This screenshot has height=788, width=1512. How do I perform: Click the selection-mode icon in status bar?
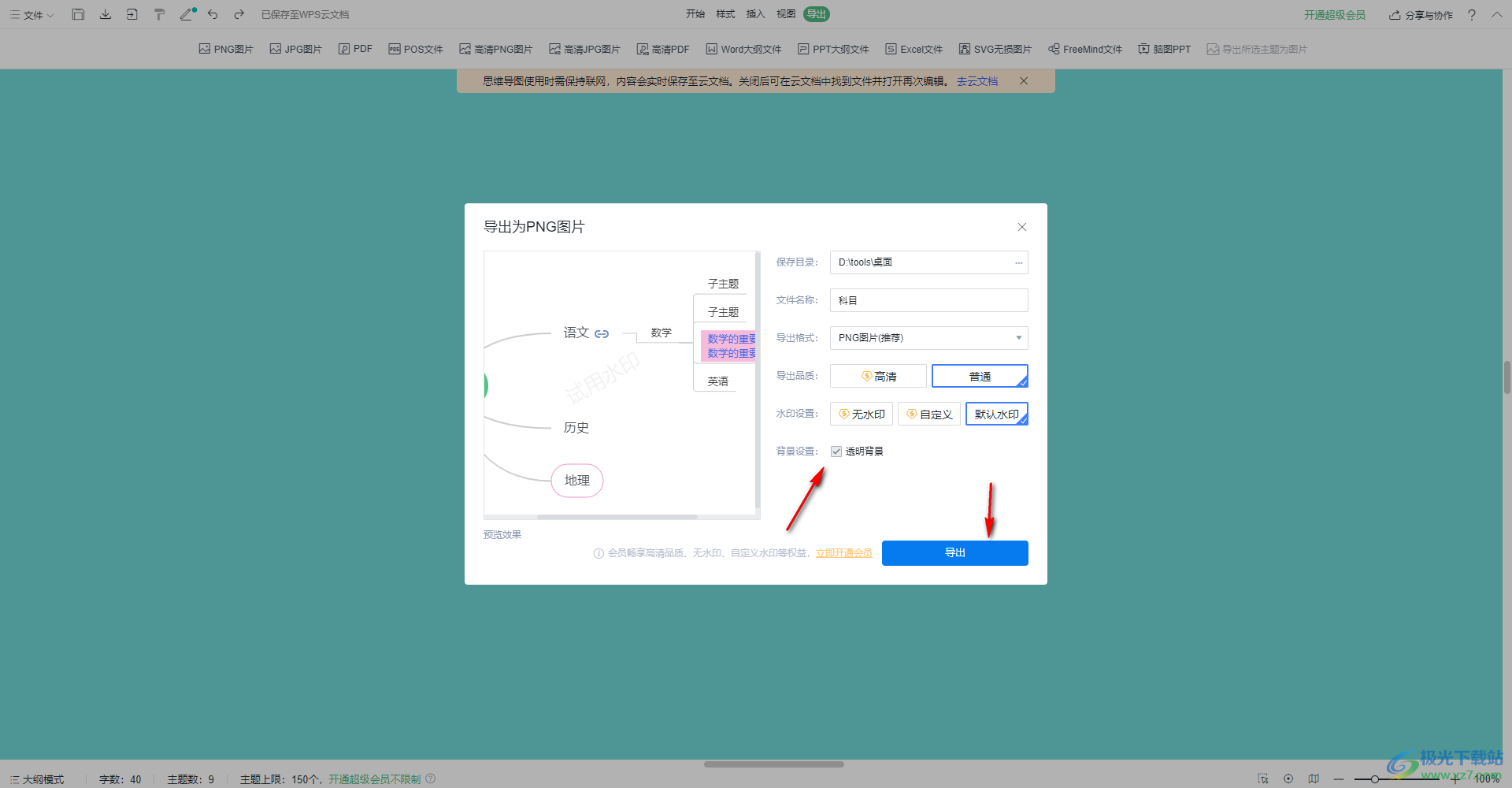pos(1263,779)
